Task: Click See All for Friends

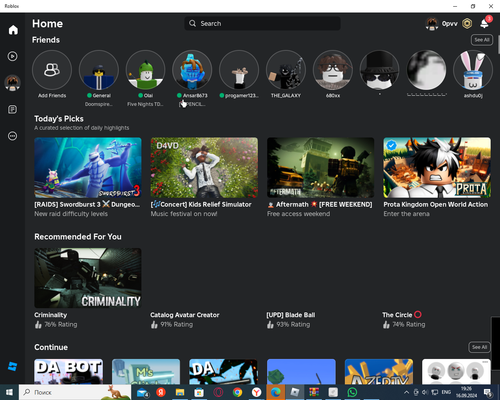Action: click(x=482, y=40)
